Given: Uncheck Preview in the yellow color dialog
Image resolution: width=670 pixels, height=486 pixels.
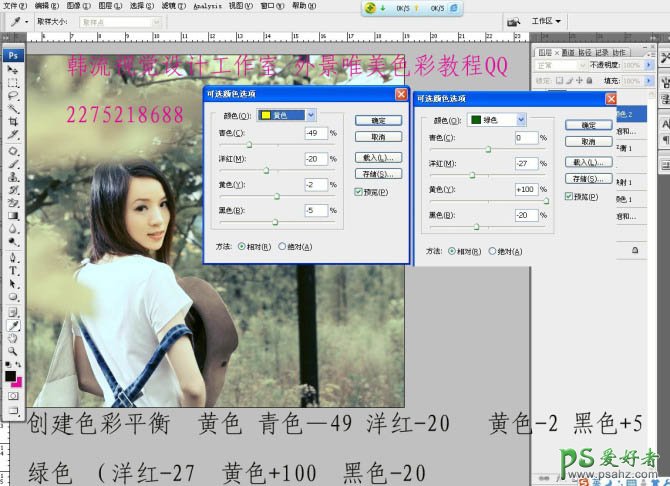Looking at the screenshot, I should click(x=359, y=192).
